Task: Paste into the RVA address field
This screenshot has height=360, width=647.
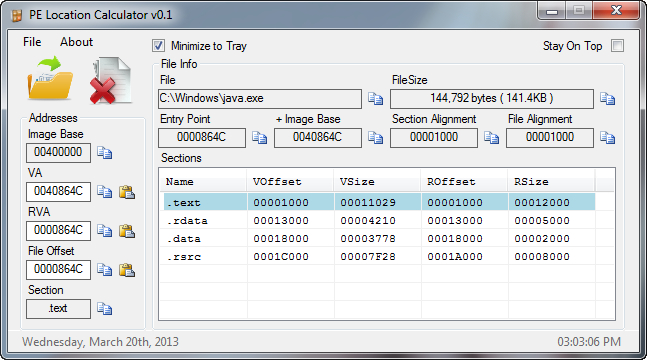Action: pos(127,231)
